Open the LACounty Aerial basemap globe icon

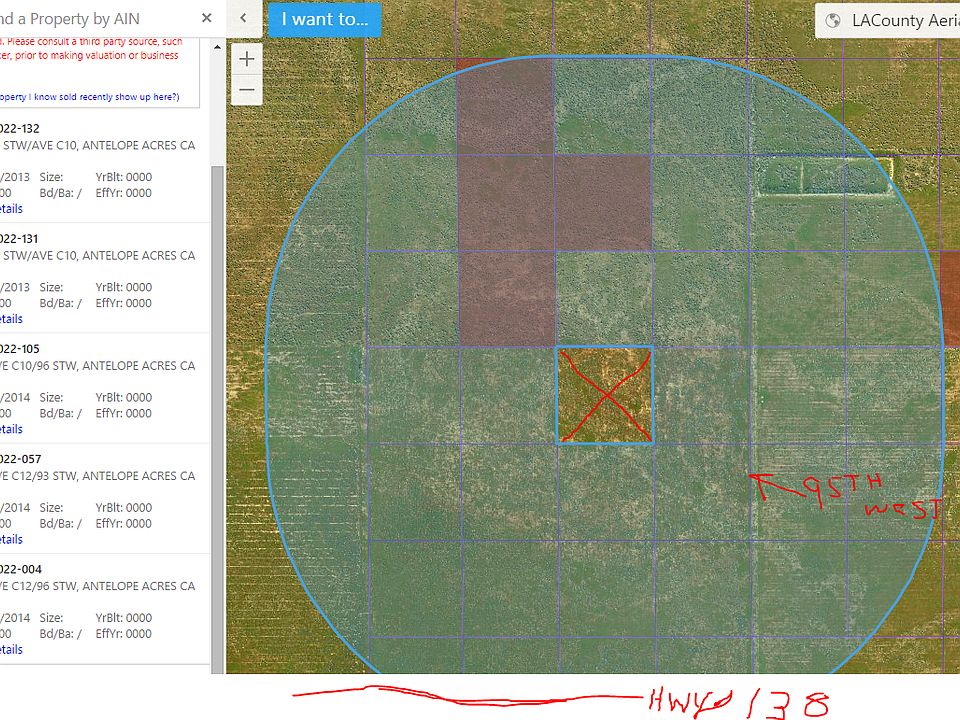click(x=833, y=20)
